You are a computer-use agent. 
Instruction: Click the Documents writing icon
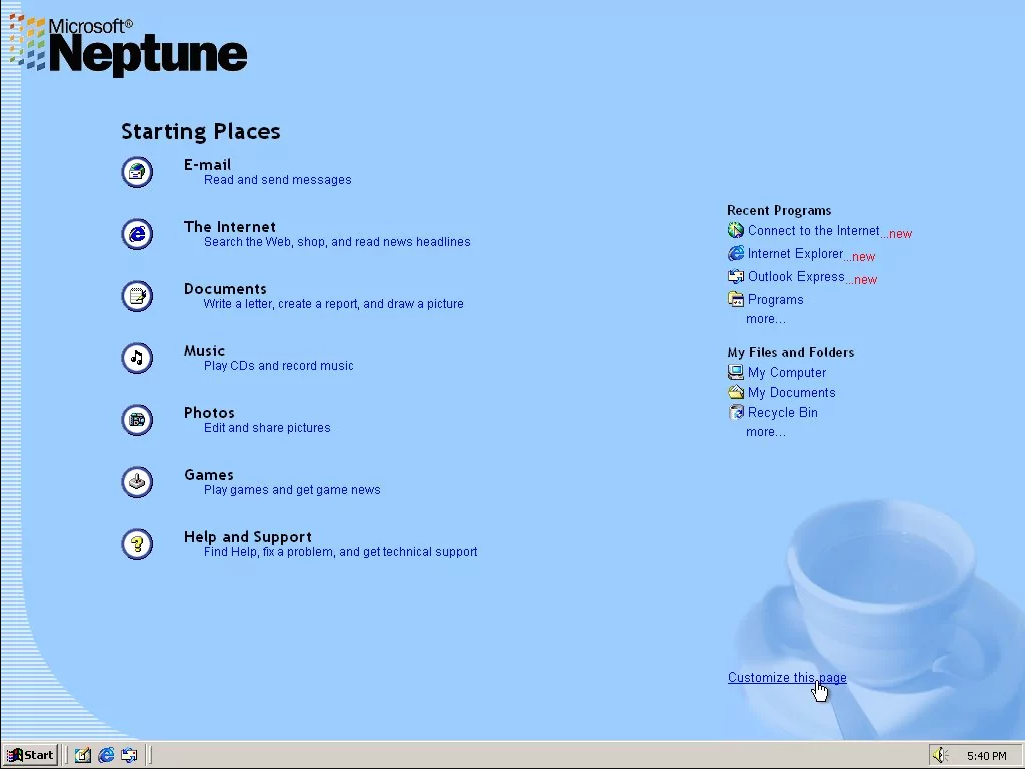point(137,296)
